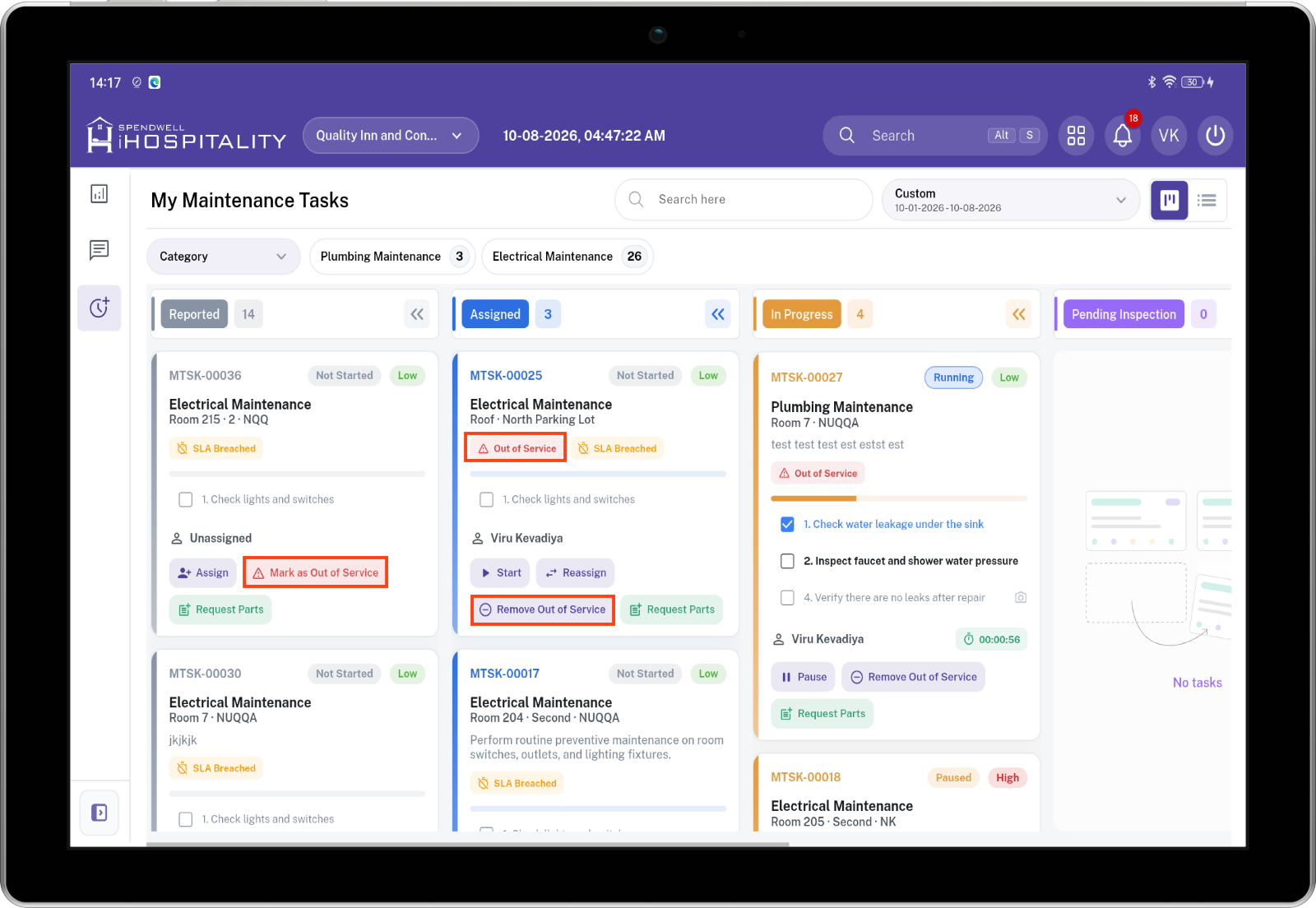Click Assign on MTSK-00036
Screen dimensions: 1316x908
point(203,572)
